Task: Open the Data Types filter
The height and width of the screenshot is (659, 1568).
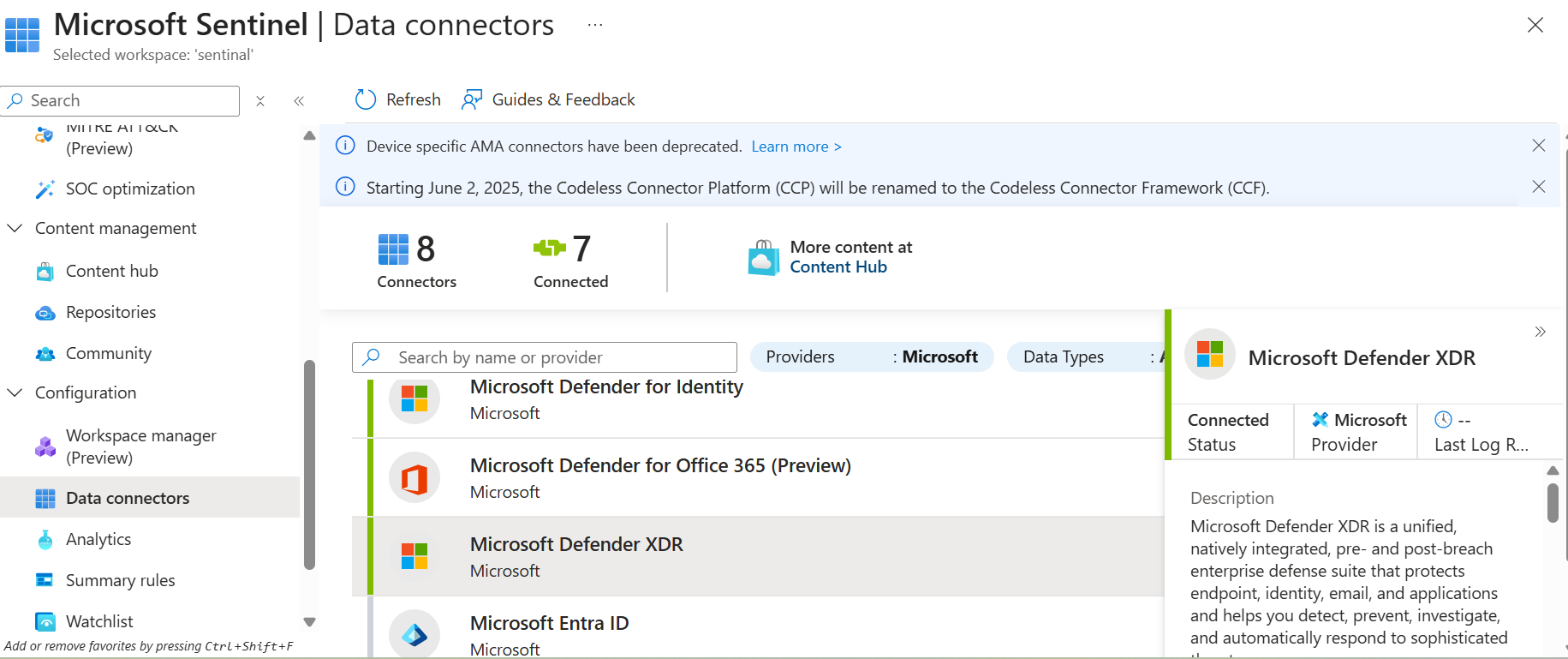Action: click(x=1086, y=356)
